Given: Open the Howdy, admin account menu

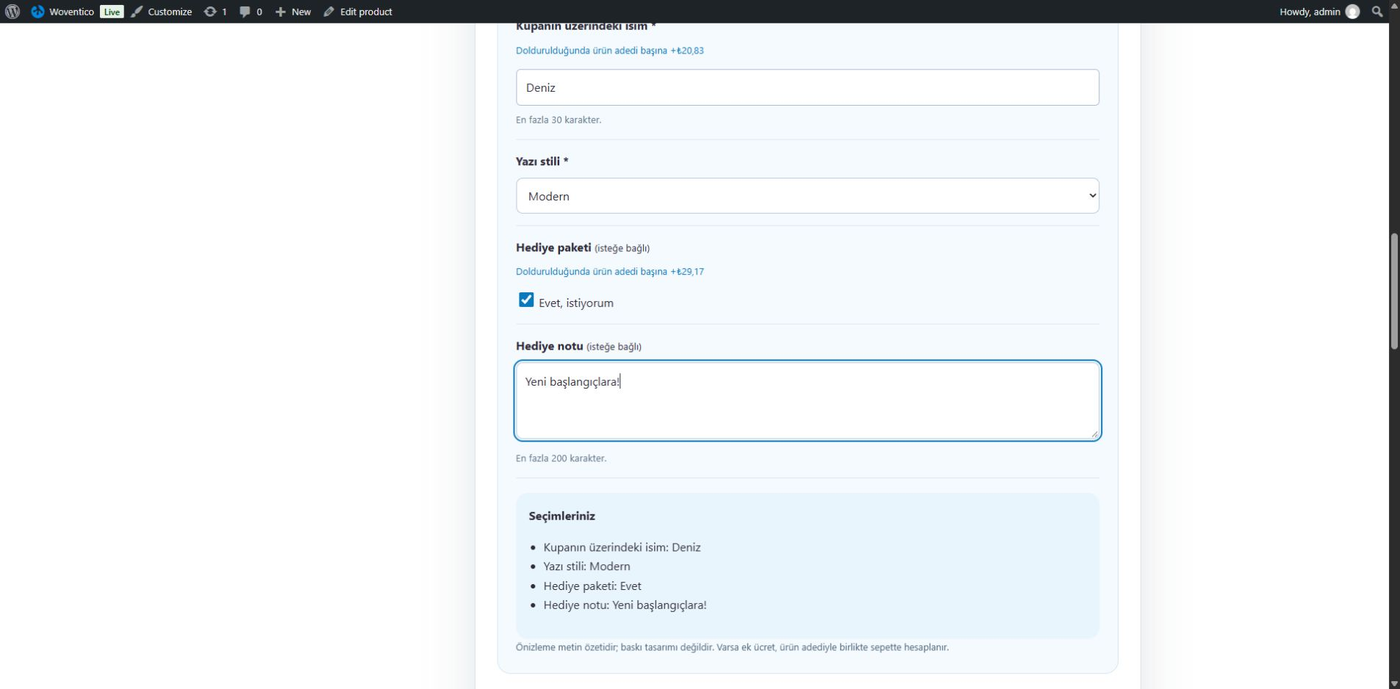Looking at the screenshot, I should pos(1320,12).
